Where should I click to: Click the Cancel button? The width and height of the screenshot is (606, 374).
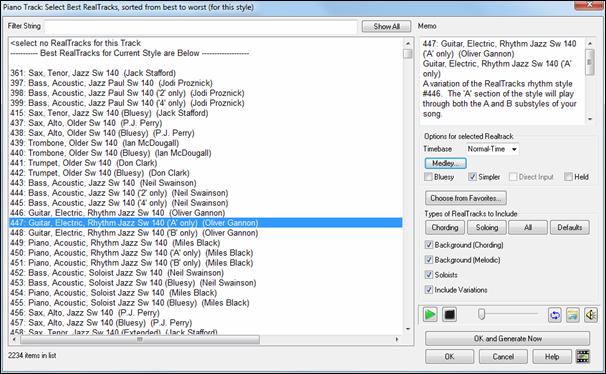pos(503,357)
